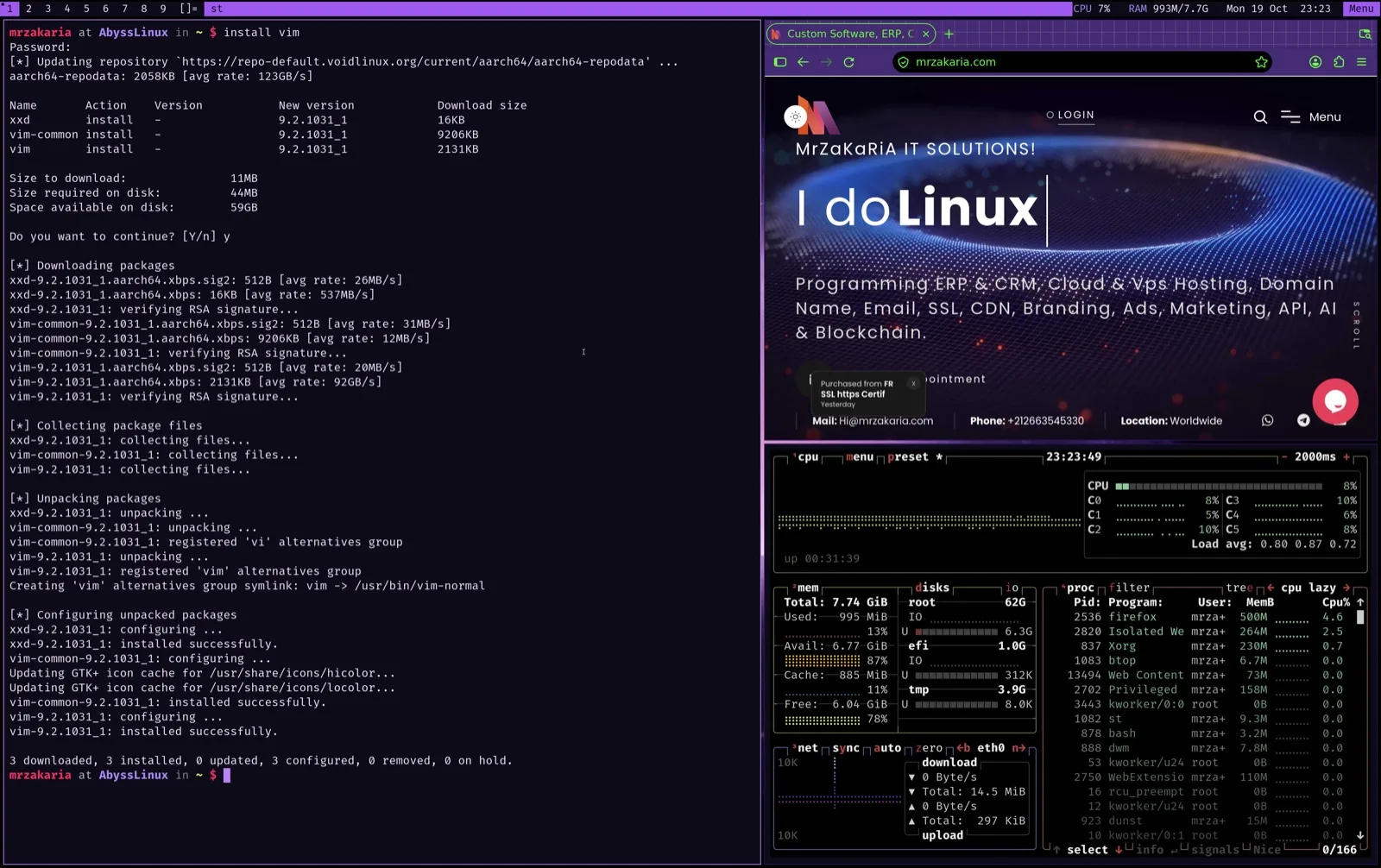1381x868 pixels.
Task: Click Menu button in top status bar
Action: [x=1361, y=9]
